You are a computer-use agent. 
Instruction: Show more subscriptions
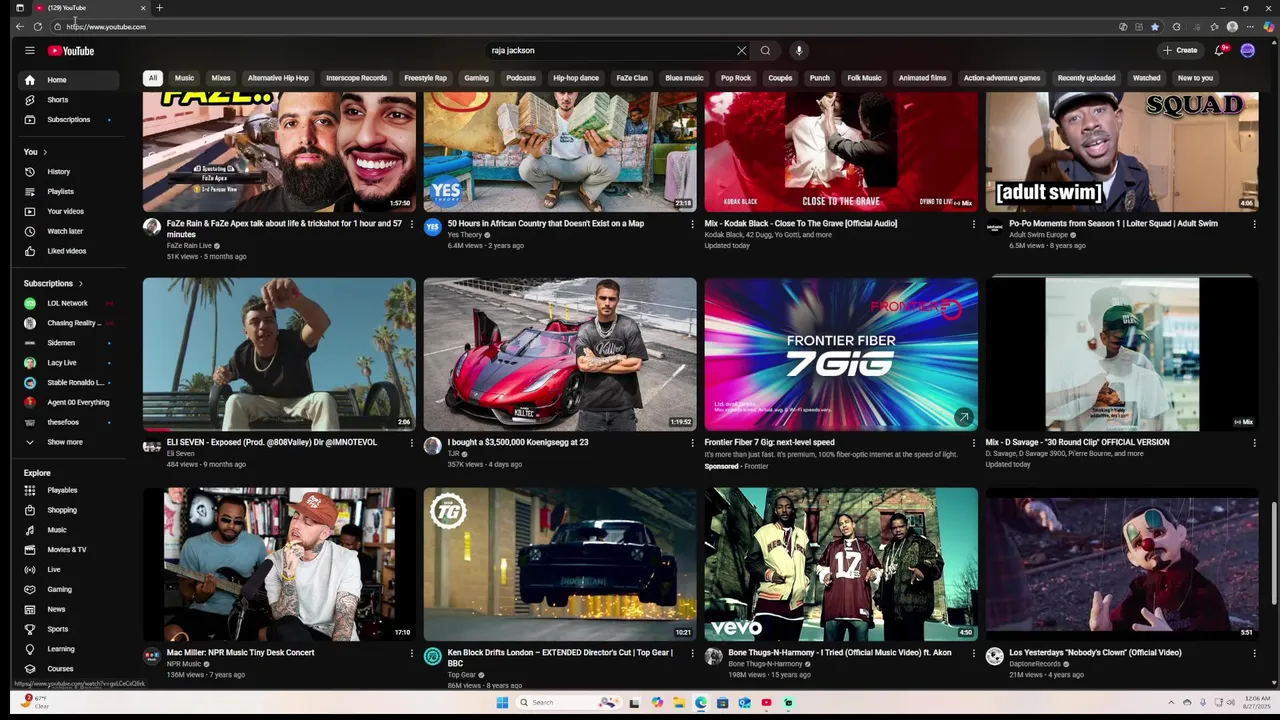point(68,442)
